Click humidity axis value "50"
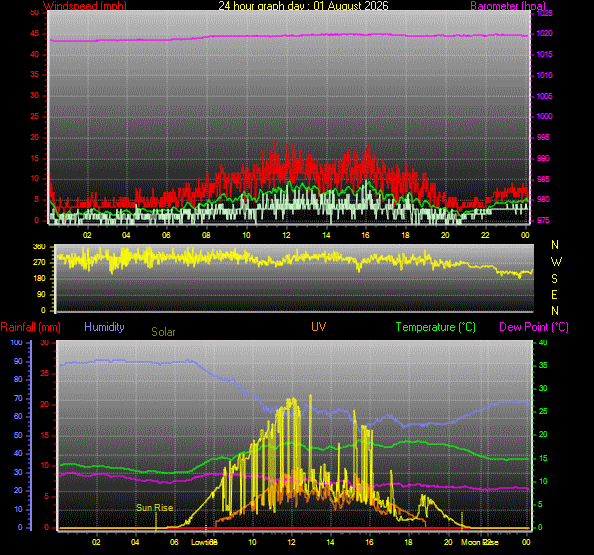Screen dimensions: 594x555 (x=18, y=435)
